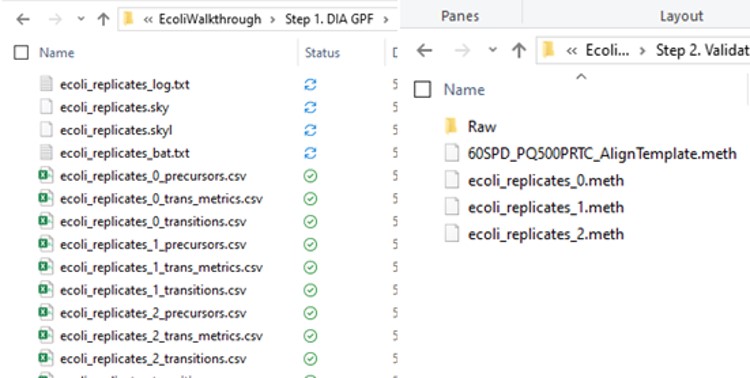
Task: Select file name ecoli_replicates.sky
Action: [x=114, y=108]
